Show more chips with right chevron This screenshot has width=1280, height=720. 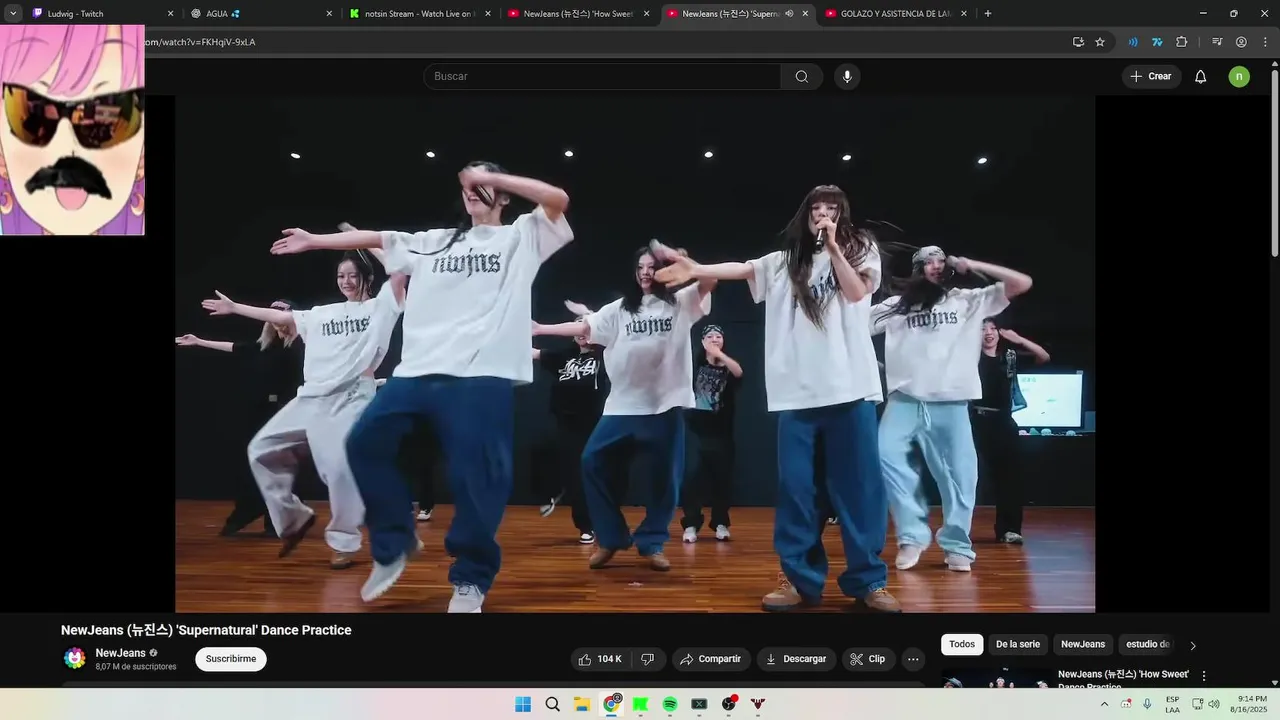click(x=1192, y=645)
